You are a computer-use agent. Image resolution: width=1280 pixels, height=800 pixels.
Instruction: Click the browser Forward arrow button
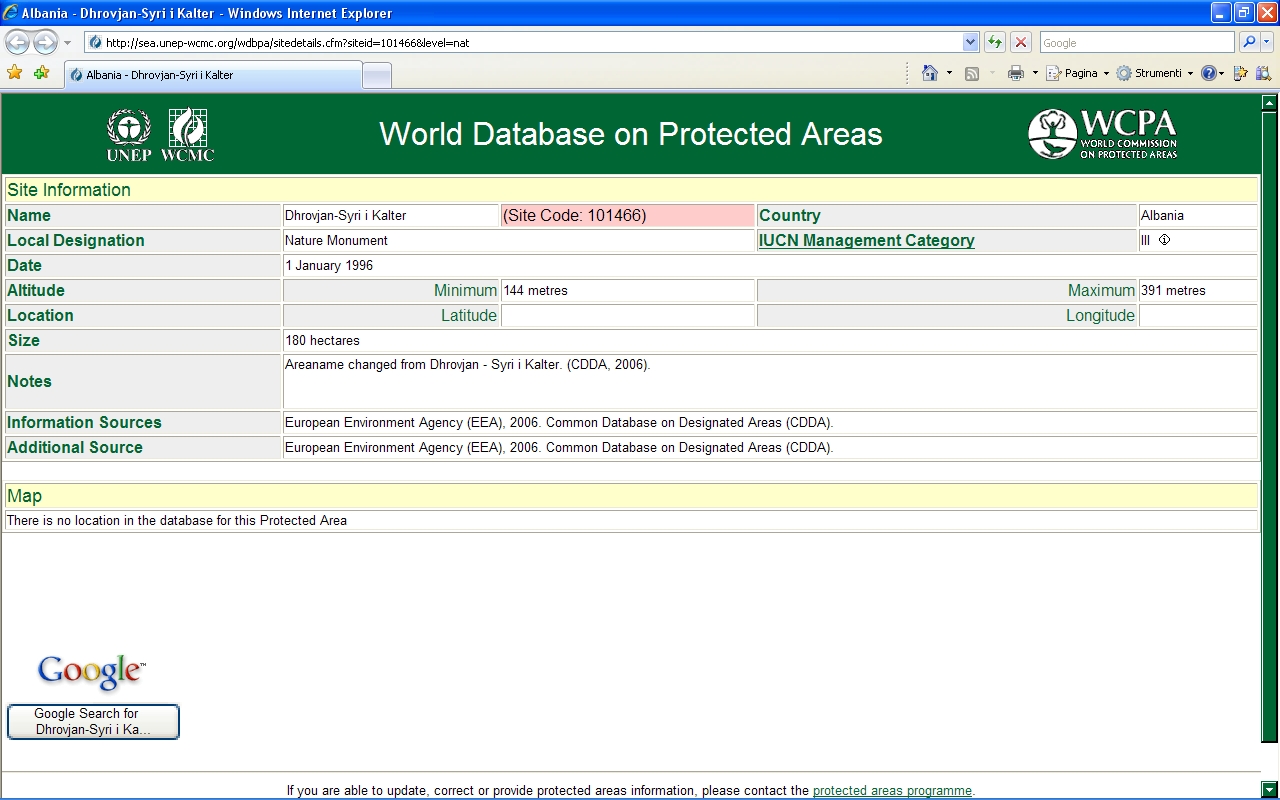(45, 42)
